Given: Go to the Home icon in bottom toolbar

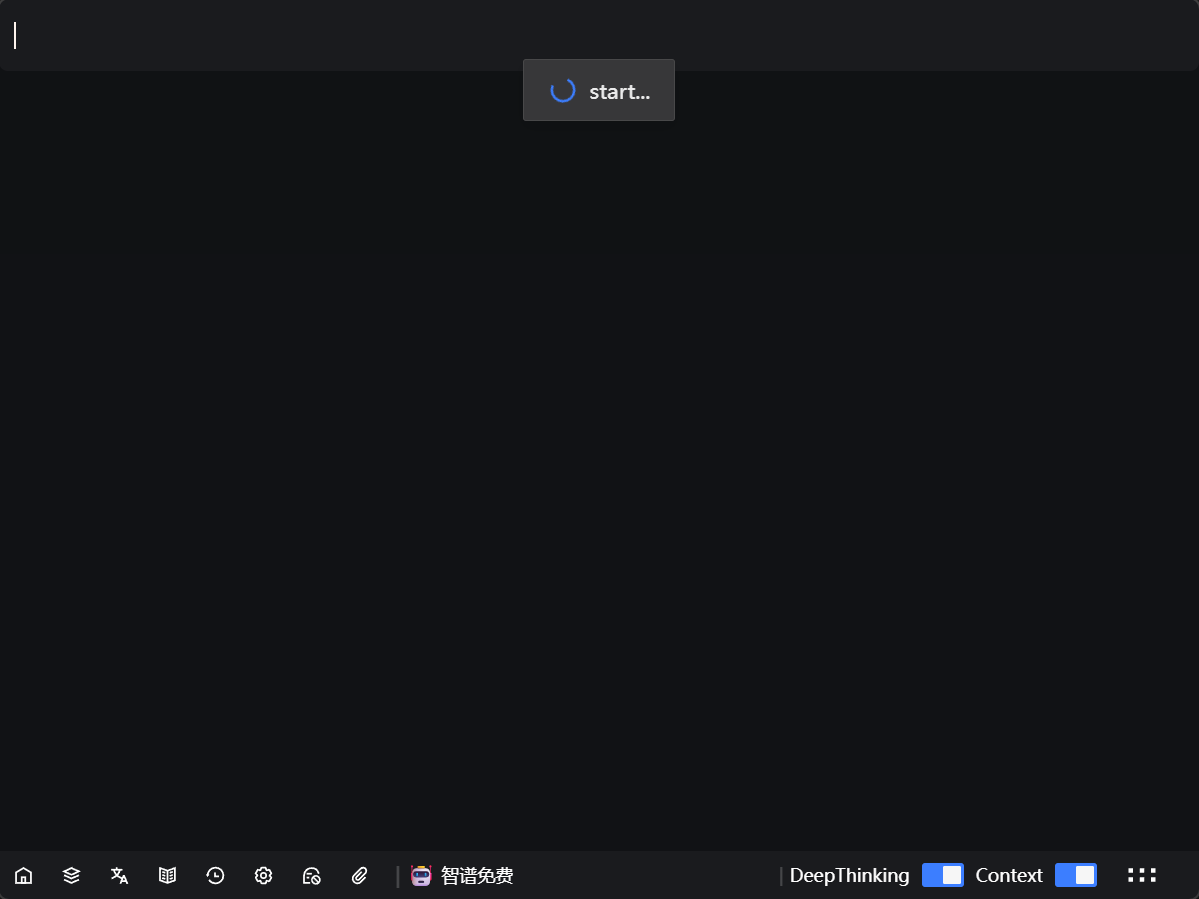Looking at the screenshot, I should (x=23, y=876).
